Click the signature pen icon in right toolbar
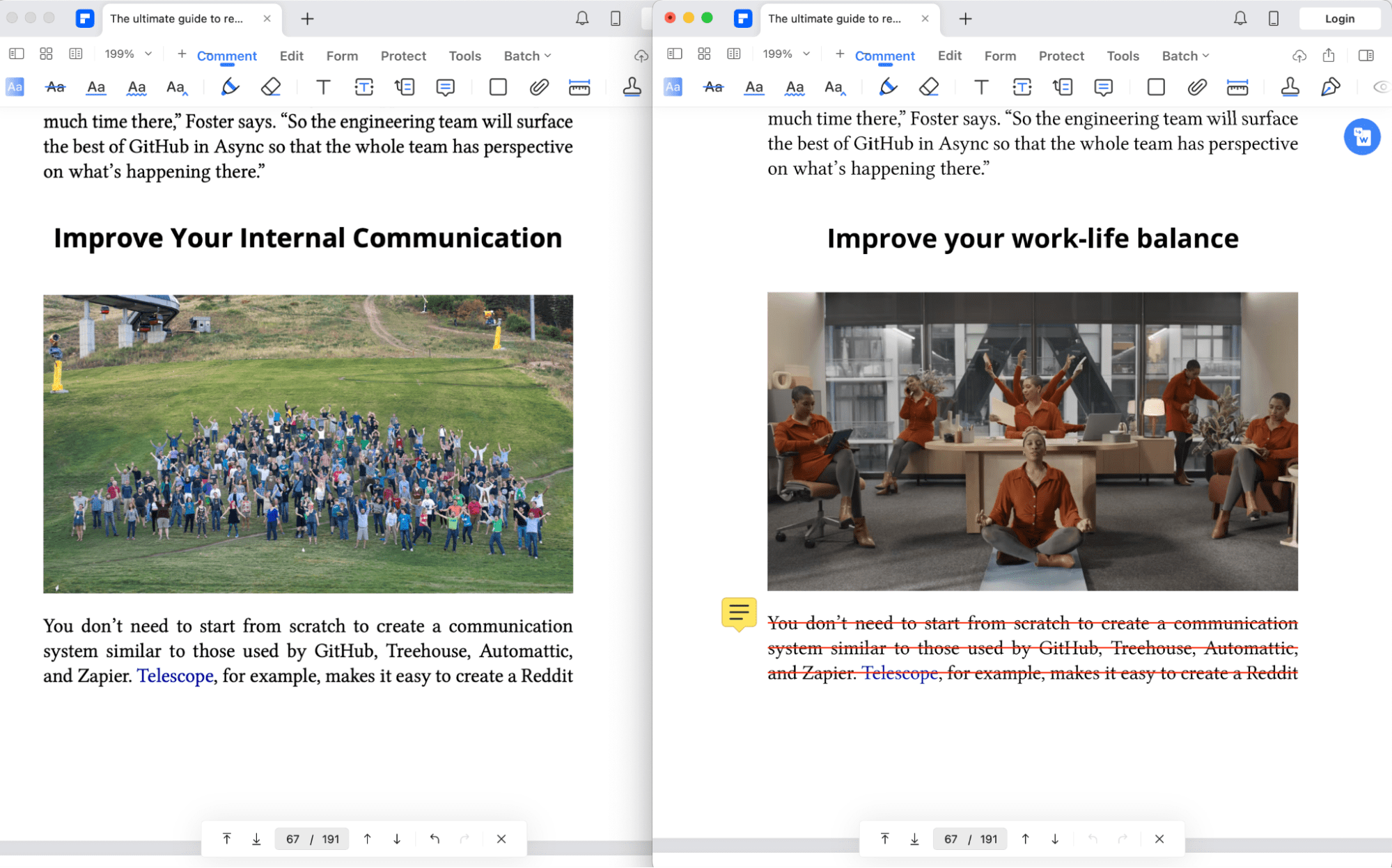The height and width of the screenshot is (868, 1392). click(1330, 87)
